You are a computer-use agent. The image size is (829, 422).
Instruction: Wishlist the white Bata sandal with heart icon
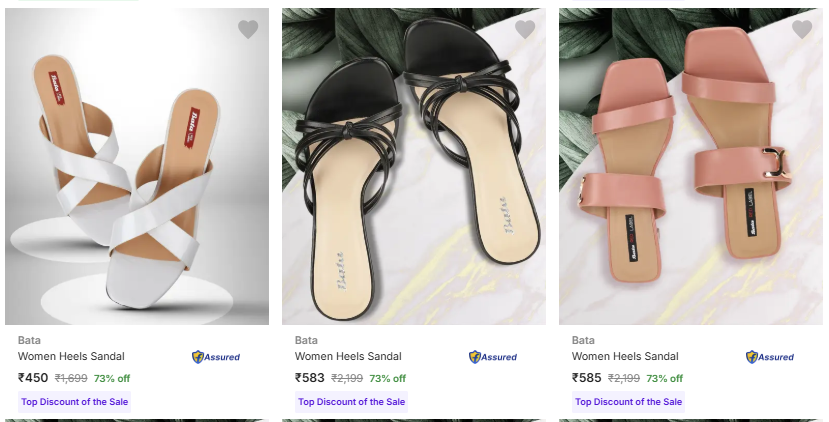click(248, 30)
